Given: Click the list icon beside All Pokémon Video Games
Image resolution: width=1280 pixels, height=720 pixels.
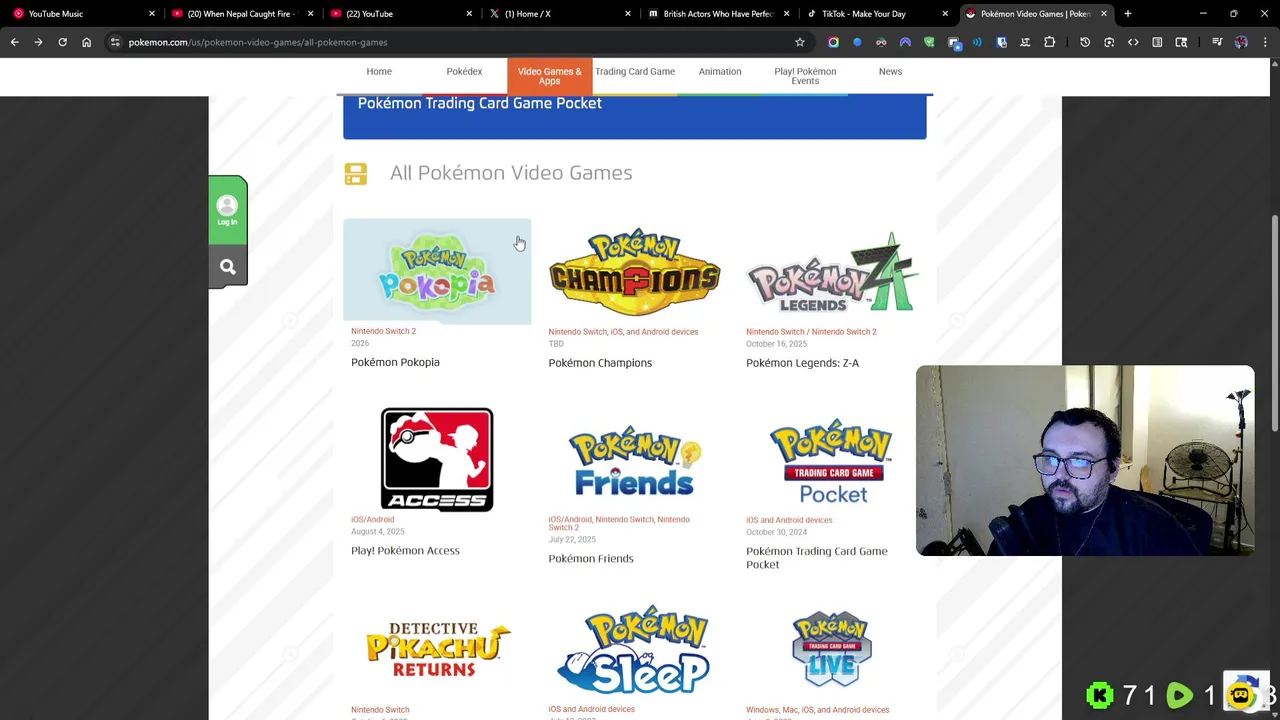Looking at the screenshot, I should coord(356,173).
